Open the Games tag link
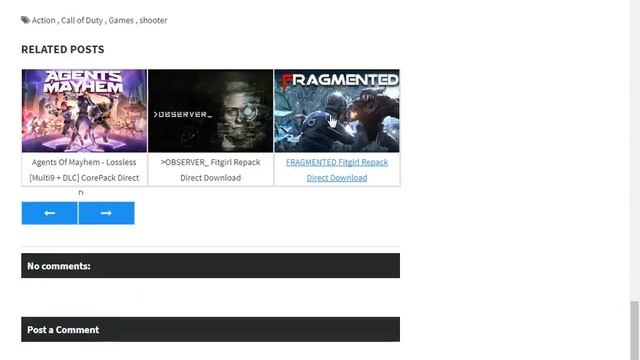640x360 pixels. tap(121, 20)
